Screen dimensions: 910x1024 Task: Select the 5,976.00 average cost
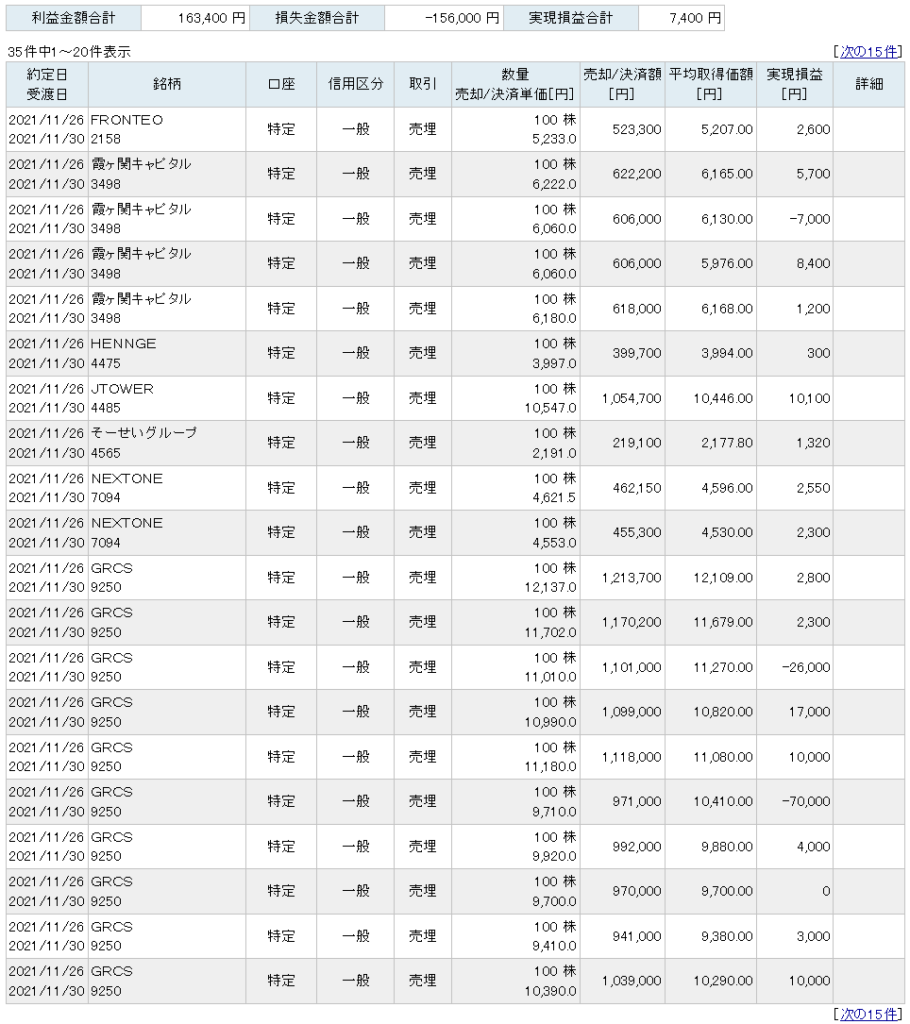727,264
